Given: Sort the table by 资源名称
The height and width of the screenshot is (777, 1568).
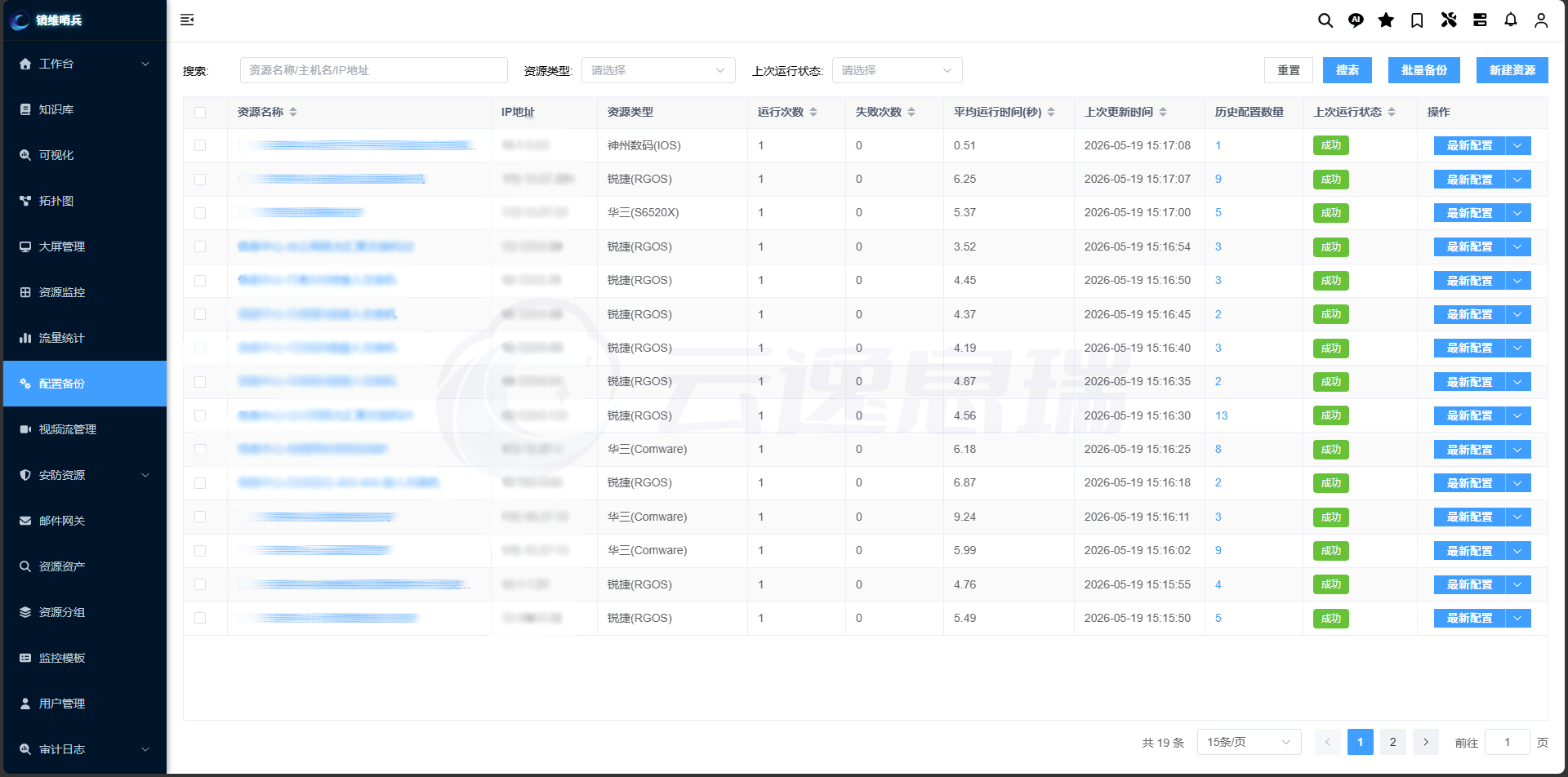Looking at the screenshot, I should tap(293, 112).
